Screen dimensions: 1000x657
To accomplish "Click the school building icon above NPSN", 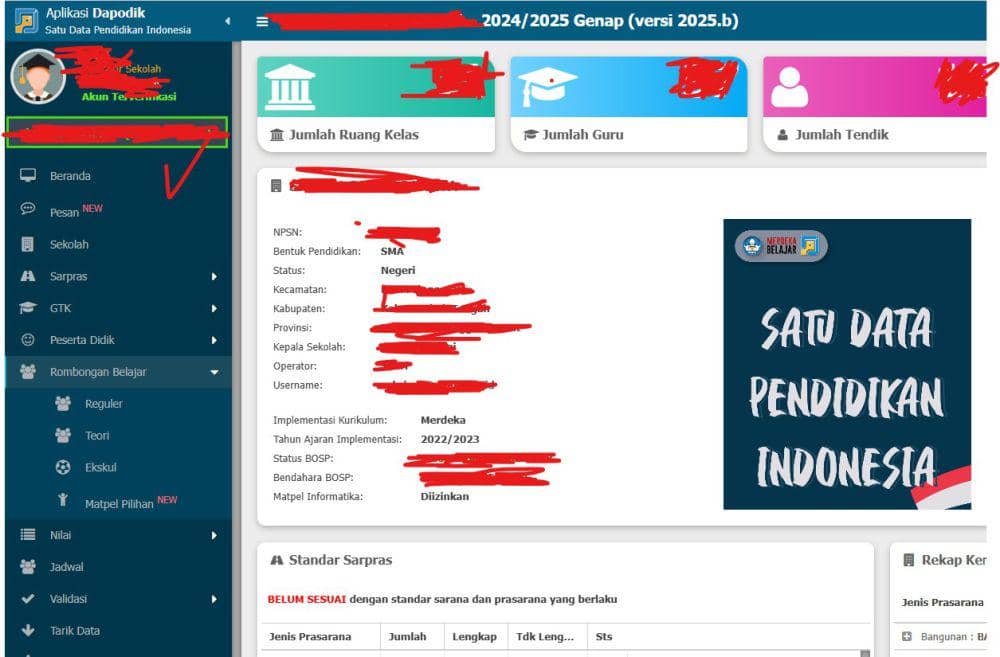I will (276, 186).
